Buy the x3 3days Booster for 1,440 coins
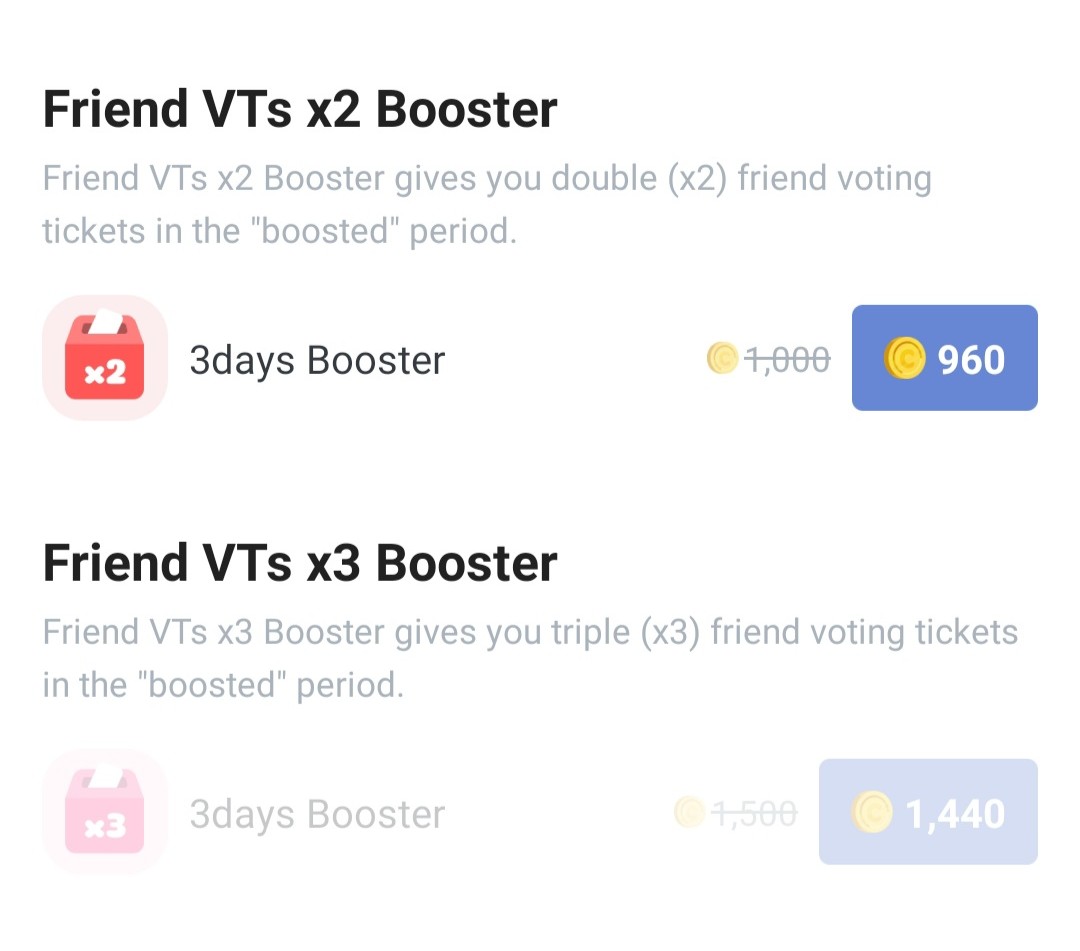Image resolution: width=1080 pixels, height=951 pixels. [928, 812]
